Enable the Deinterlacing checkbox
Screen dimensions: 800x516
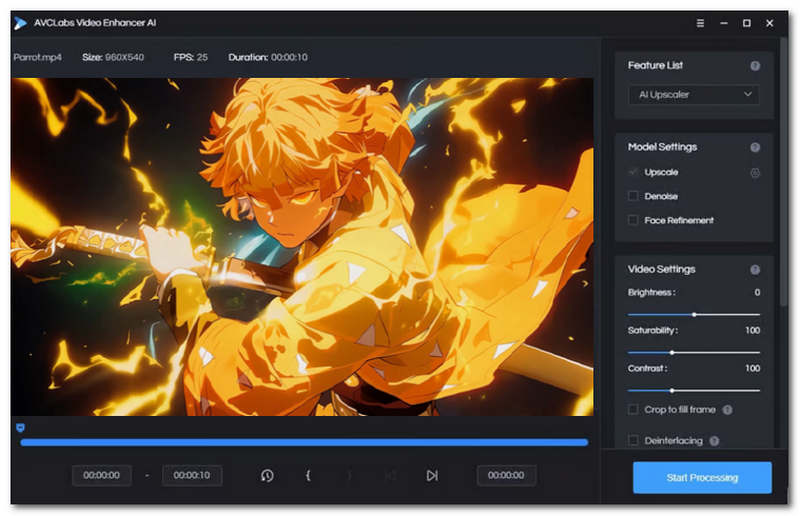(633, 440)
